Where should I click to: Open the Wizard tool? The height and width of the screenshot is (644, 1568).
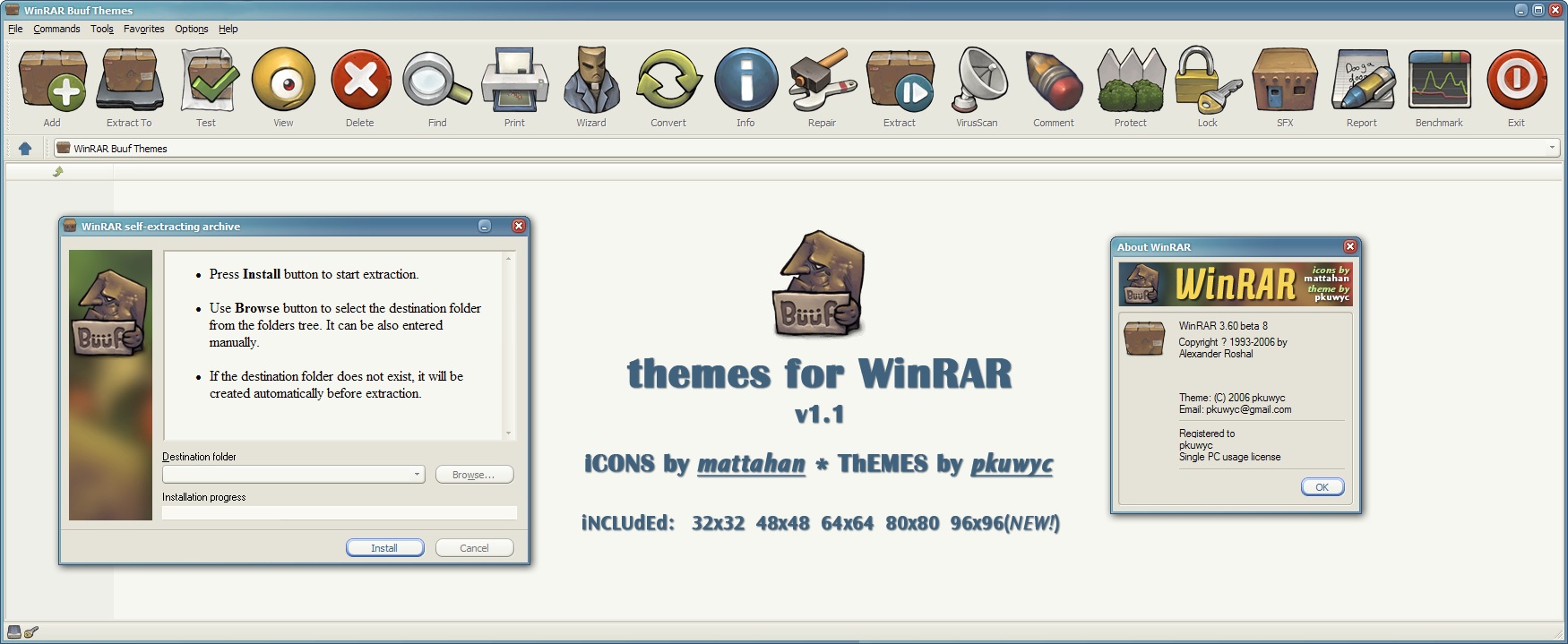coord(591,82)
